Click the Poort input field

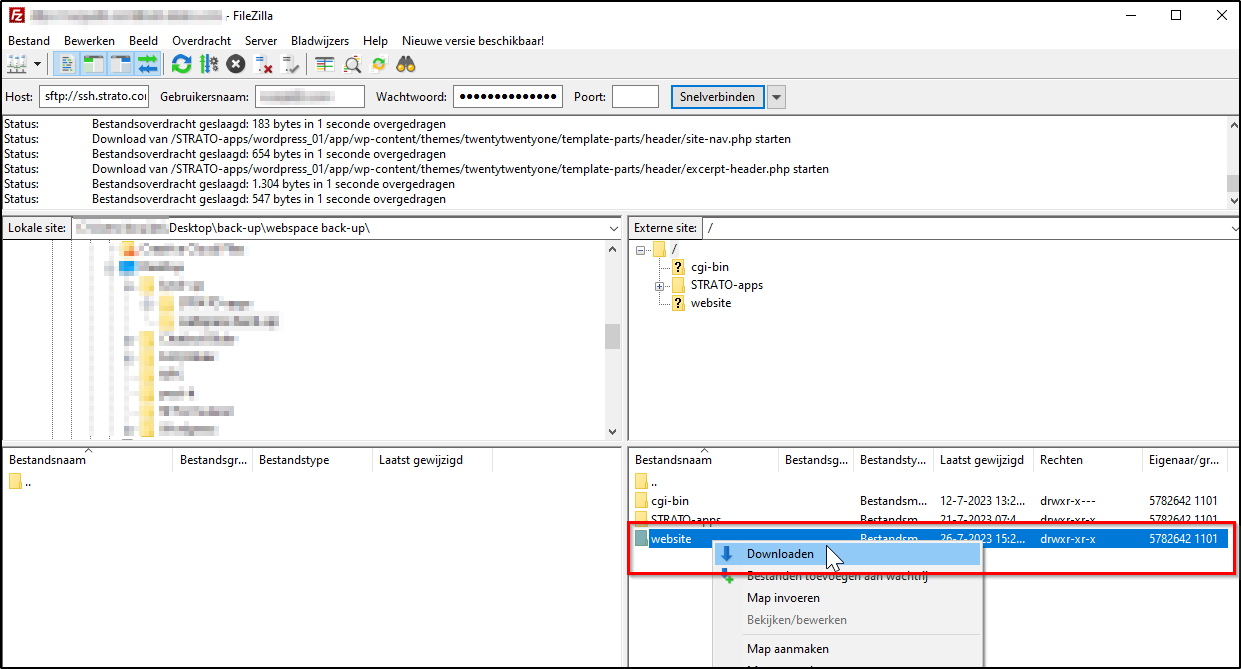coord(635,97)
